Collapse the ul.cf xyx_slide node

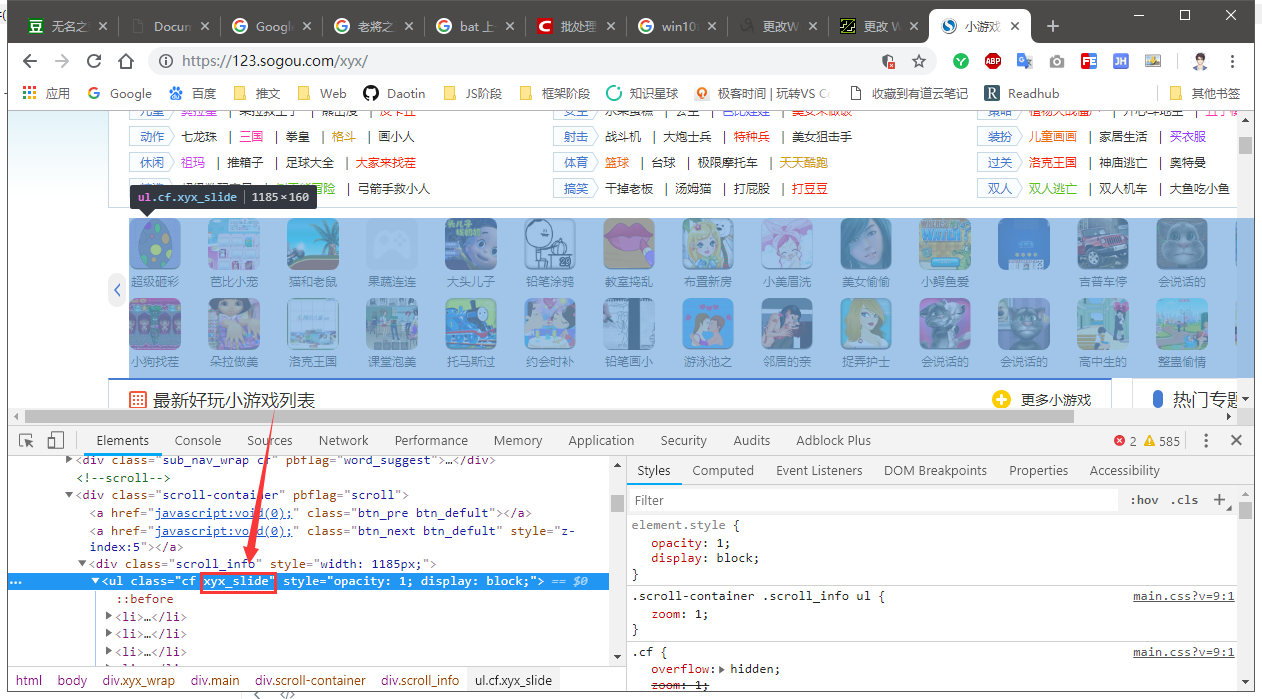(96, 581)
